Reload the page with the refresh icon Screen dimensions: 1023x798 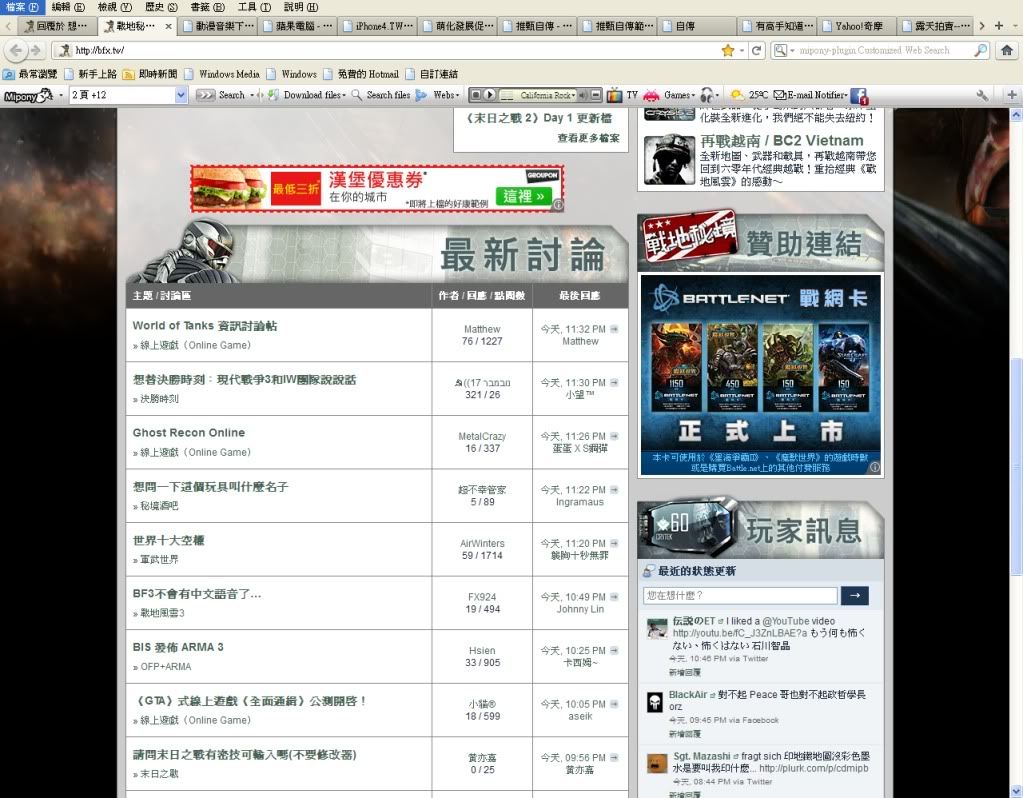pos(757,50)
